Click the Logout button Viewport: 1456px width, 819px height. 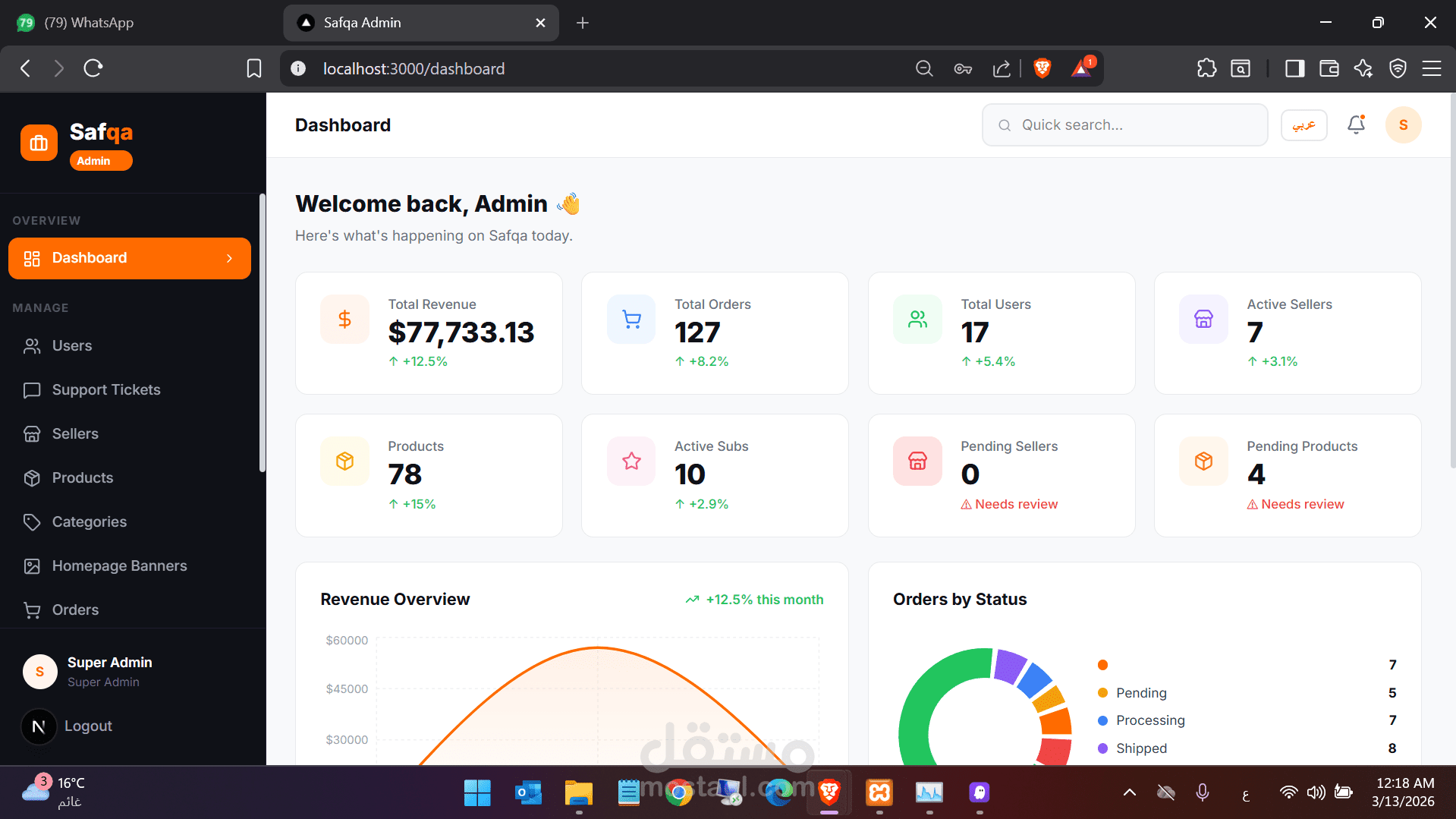pos(88,726)
